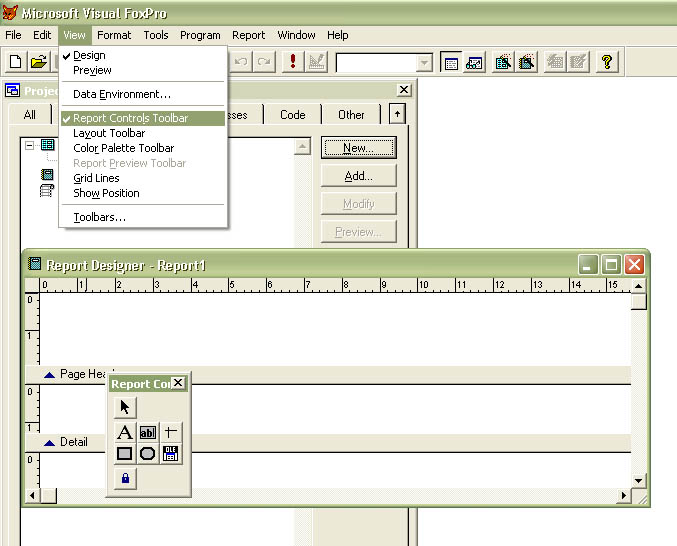The image size is (677, 546).
Task: Click the Undo toolbar icon
Action: coord(240,62)
